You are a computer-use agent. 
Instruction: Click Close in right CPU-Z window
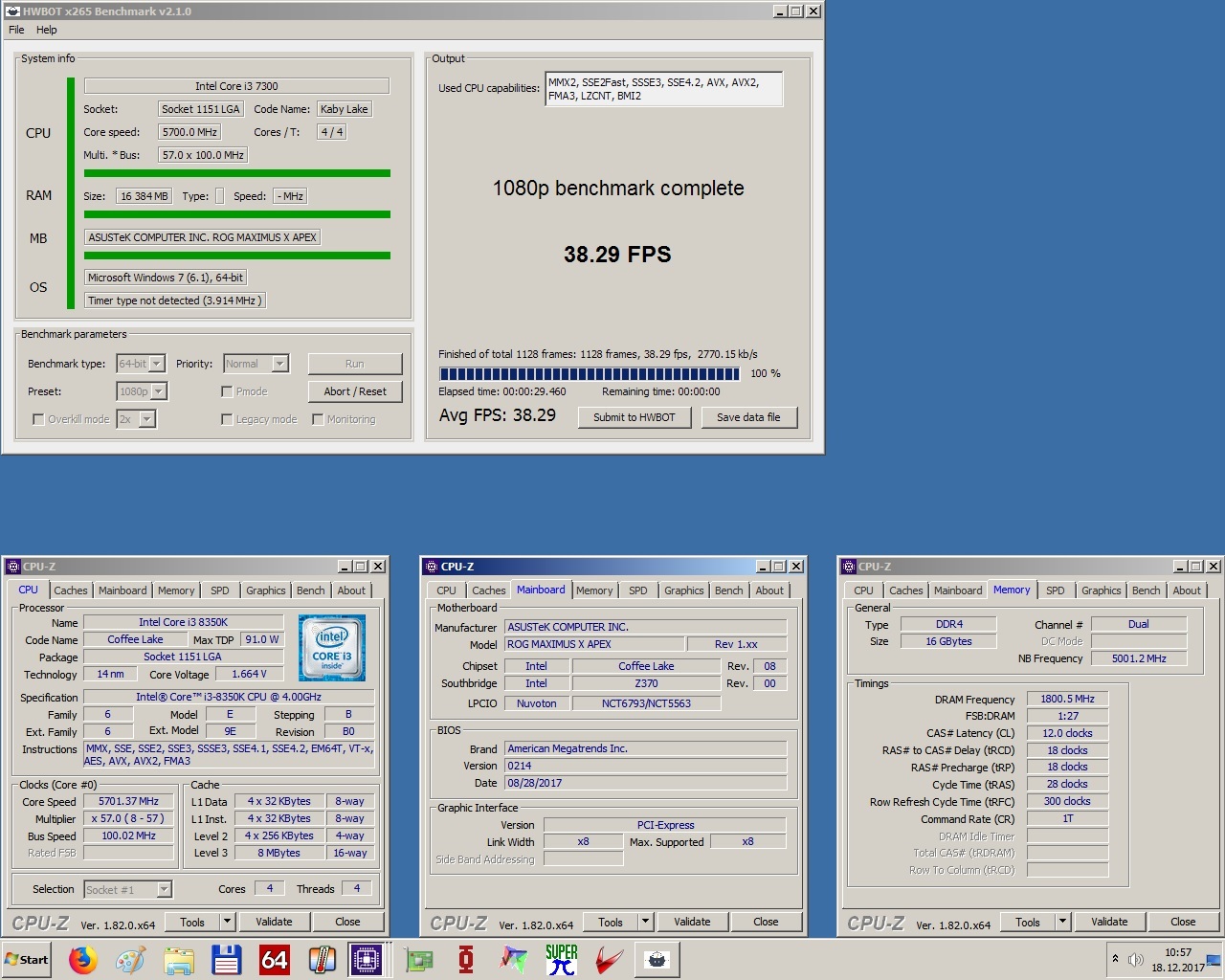point(1183,922)
